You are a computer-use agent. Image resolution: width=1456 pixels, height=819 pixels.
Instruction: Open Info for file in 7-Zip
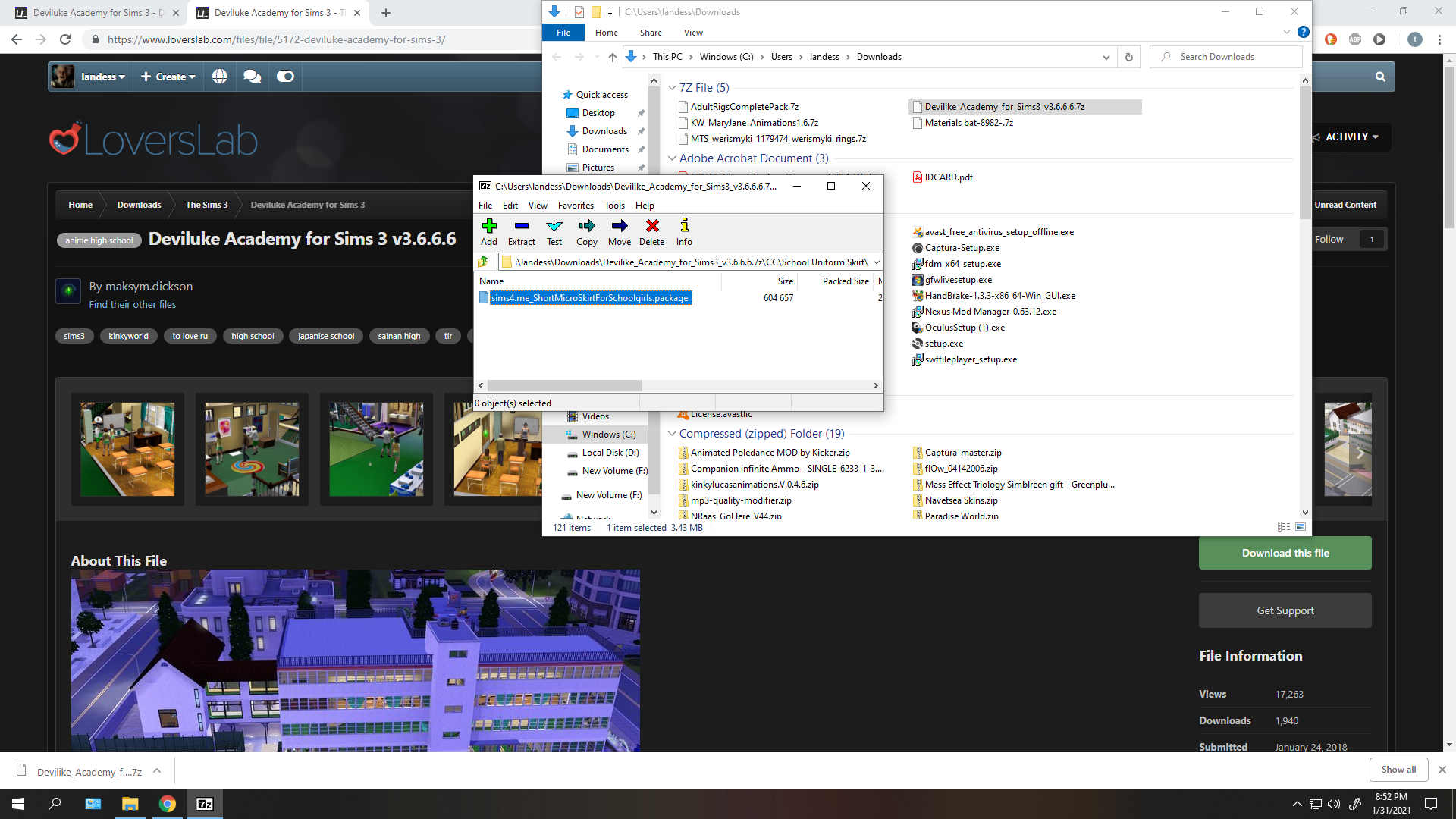[684, 232]
